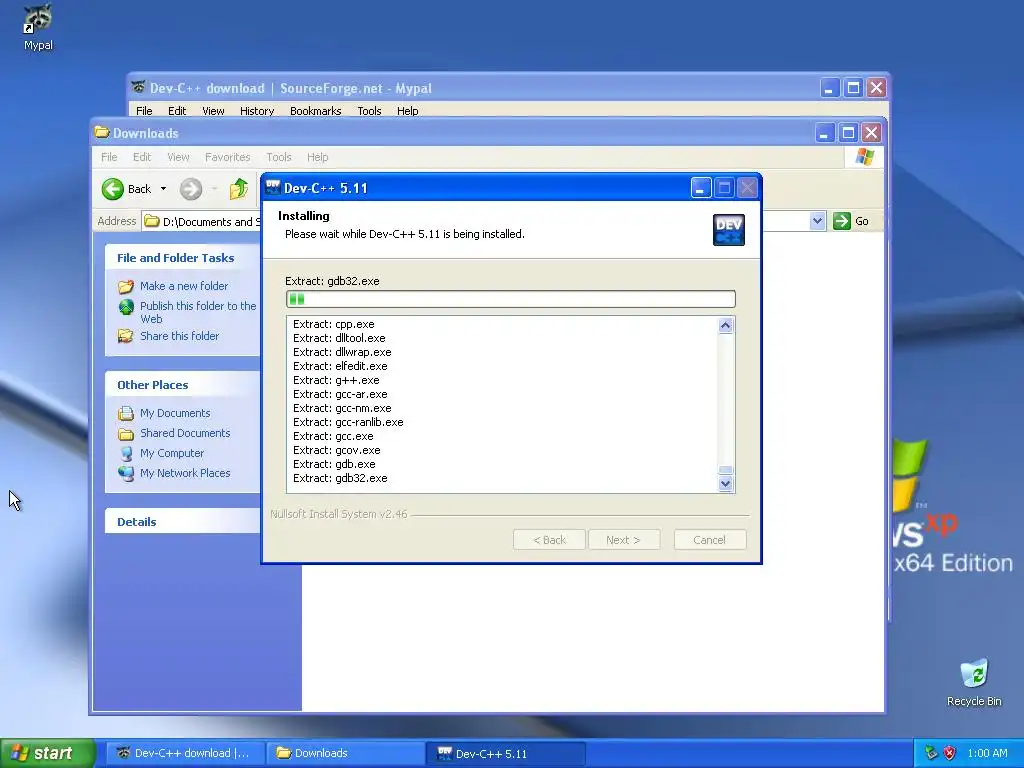Select 'Extract: cpp.exe' log line

pyautogui.click(x=334, y=325)
